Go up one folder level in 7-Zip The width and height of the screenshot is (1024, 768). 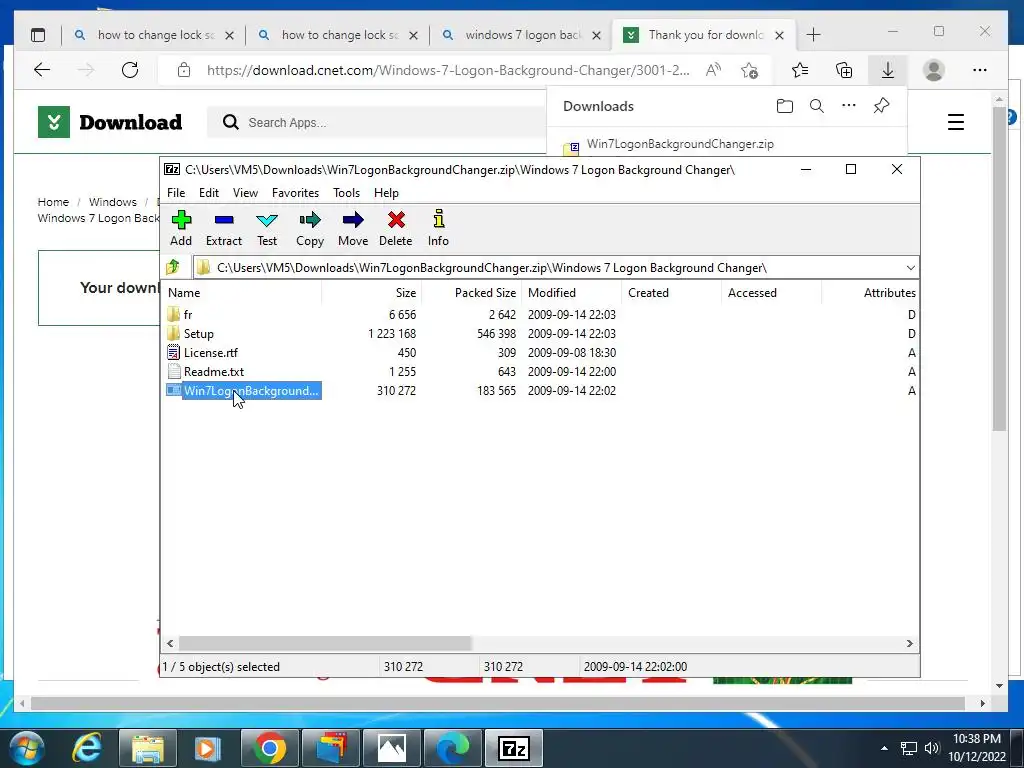pyautogui.click(x=173, y=267)
